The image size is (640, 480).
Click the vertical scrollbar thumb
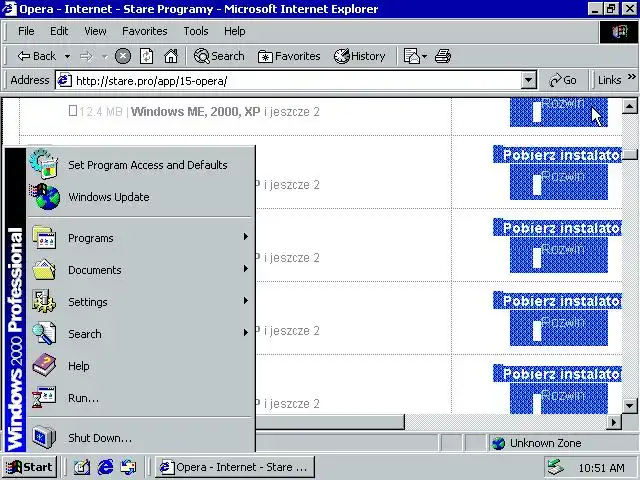[x=630, y=155]
